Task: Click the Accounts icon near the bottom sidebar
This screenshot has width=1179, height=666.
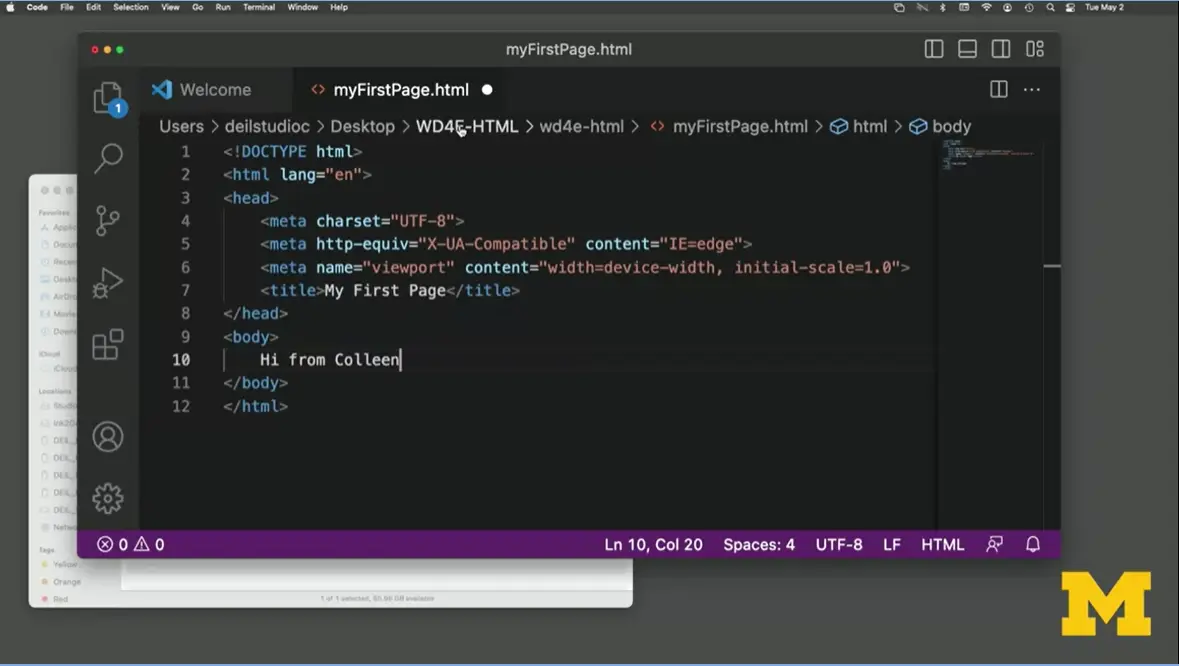Action: pos(108,436)
